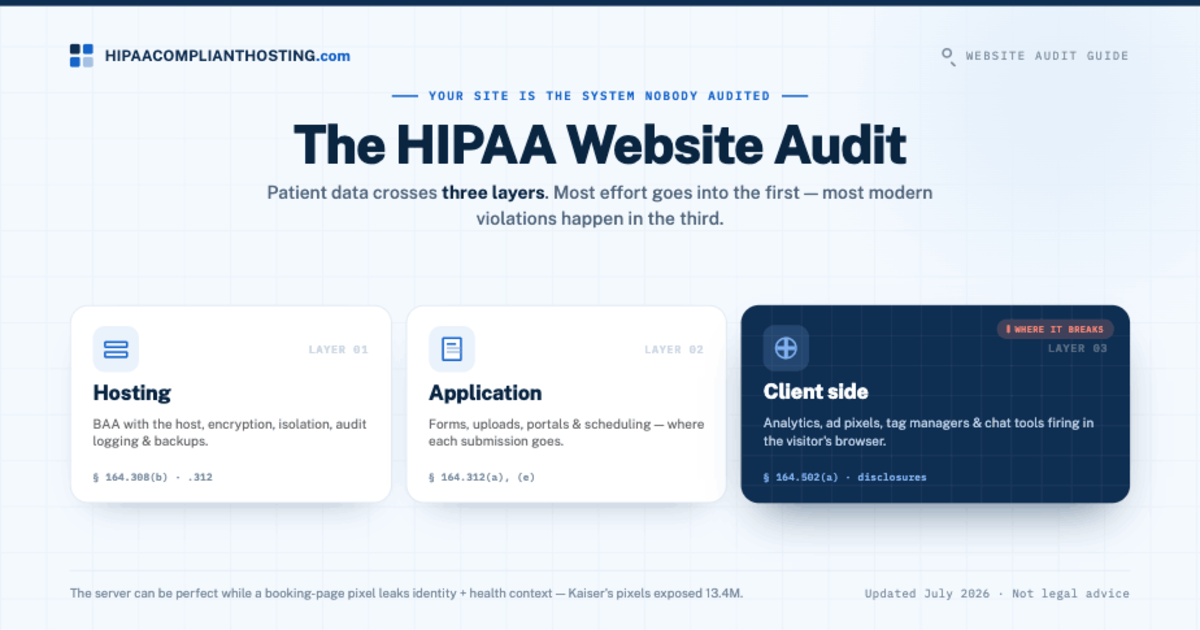The width and height of the screenshot is (1200, 630).
Task: Click the '§ 164.502(a) · disclosures' citation
Action: click(x=845, y=477)
